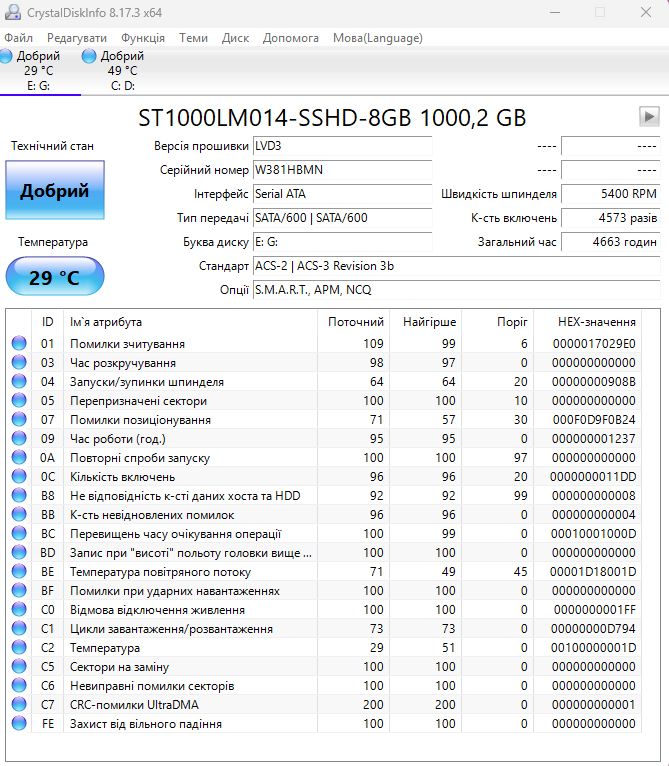Click the power on hours 4663 годин
This screenshot has height=766, width=669.
[x=610, y=242]
